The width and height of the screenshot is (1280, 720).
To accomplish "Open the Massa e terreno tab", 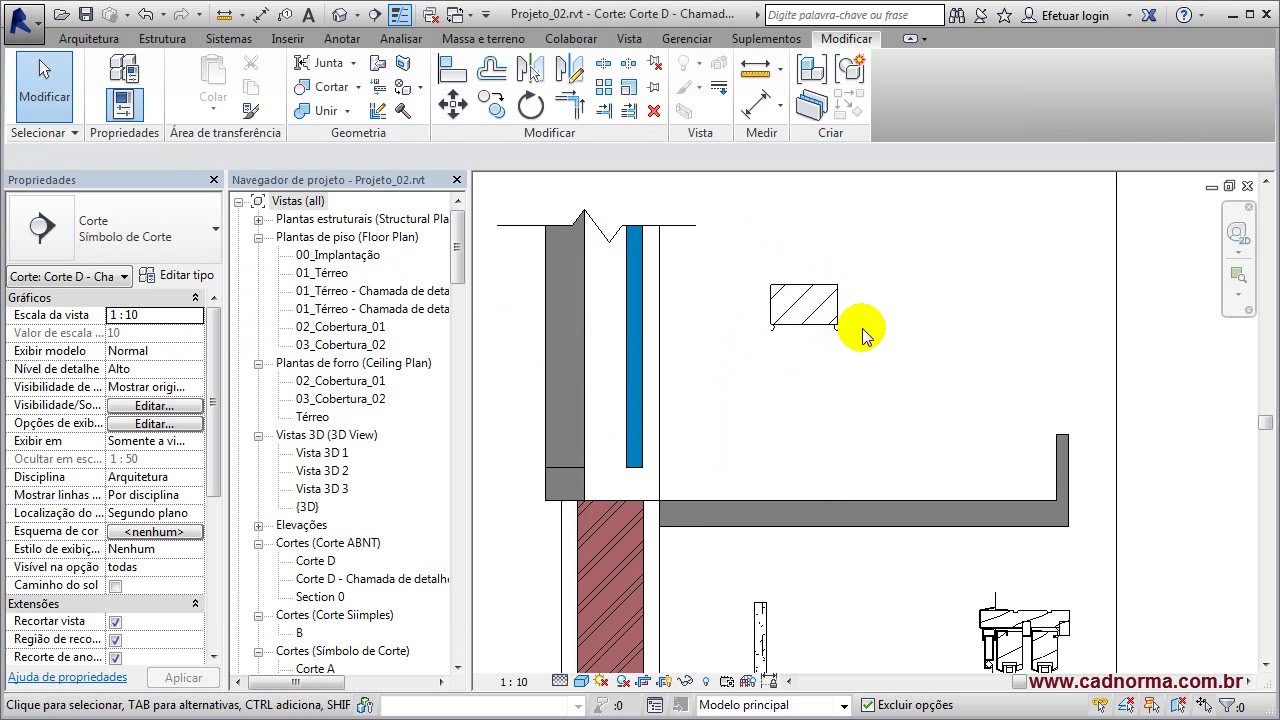I will [x=483, y=39].
